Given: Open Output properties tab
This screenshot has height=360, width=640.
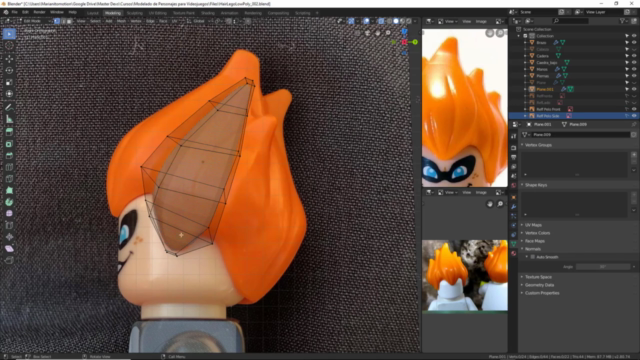Looking at the screenshot, I should [513, 157].
